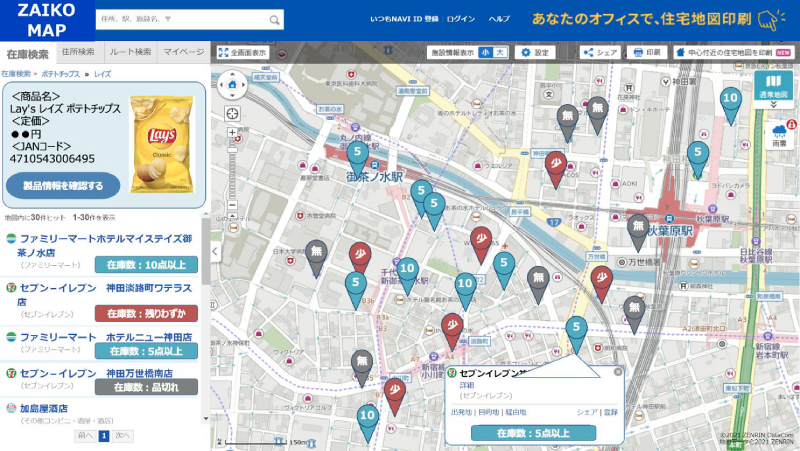Open the 設定 settings gear
This screenshot has height=451, width=800.
535,52
